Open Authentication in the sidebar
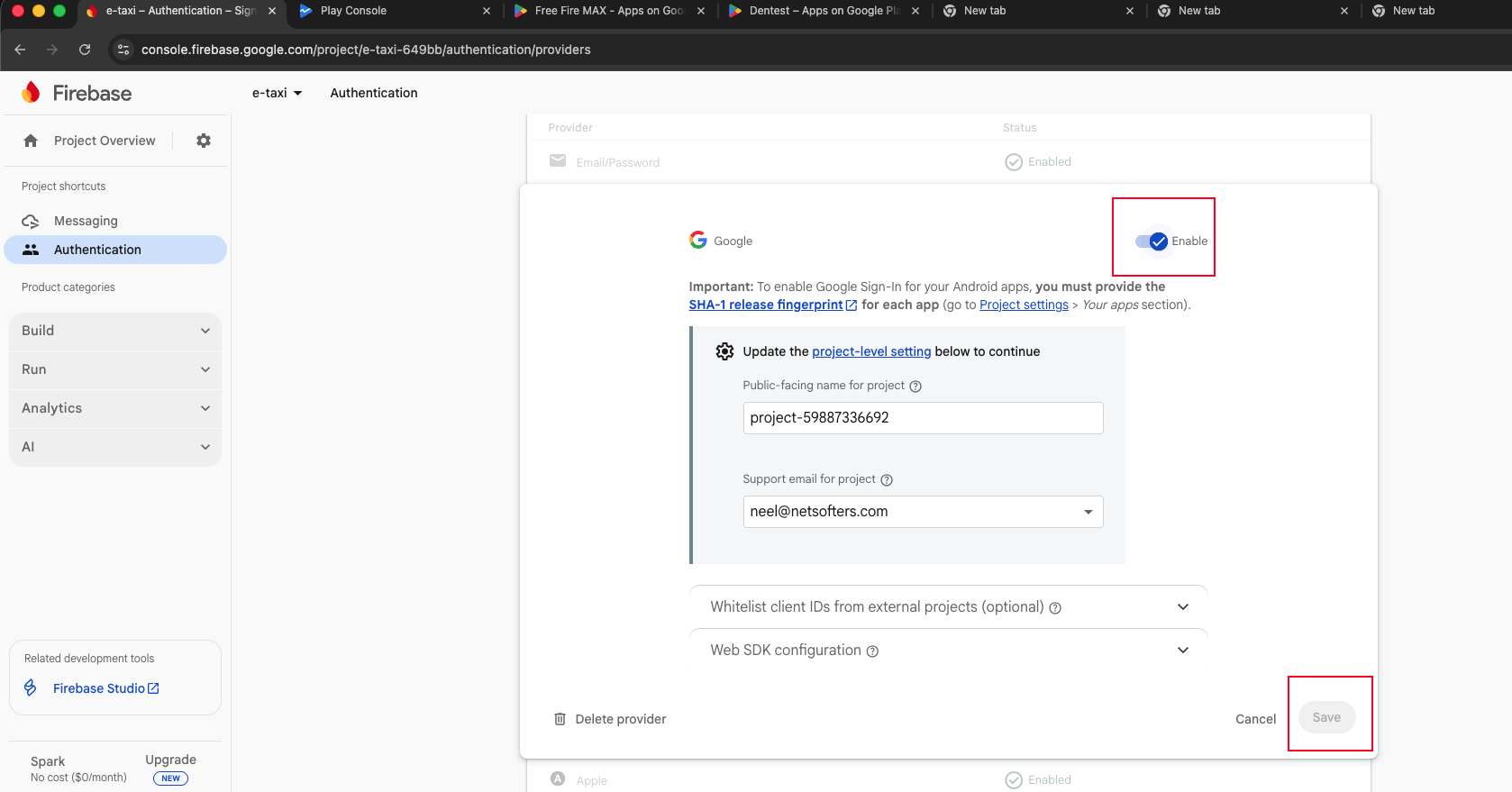The image size is (1512, 792). click(x=115, y=250)
